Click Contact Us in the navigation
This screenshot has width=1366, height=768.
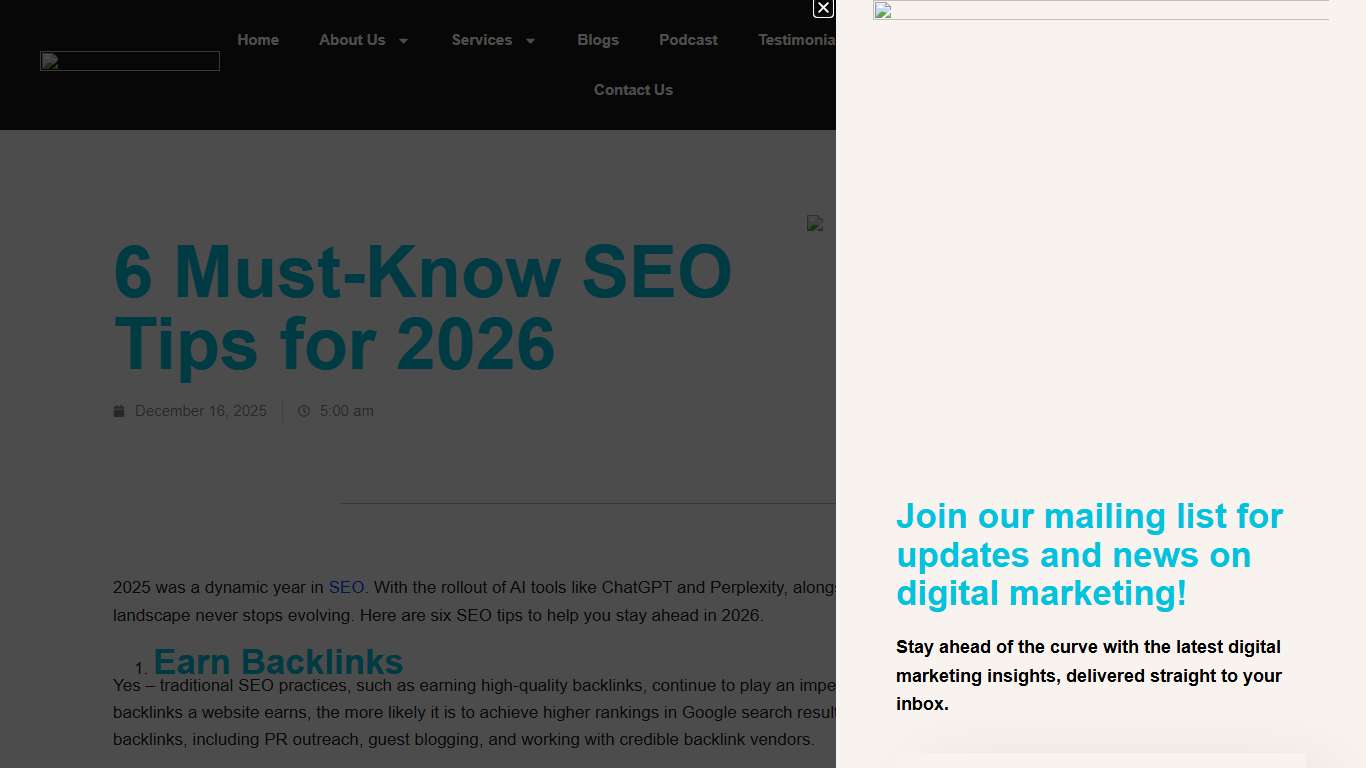pos(633,90)
